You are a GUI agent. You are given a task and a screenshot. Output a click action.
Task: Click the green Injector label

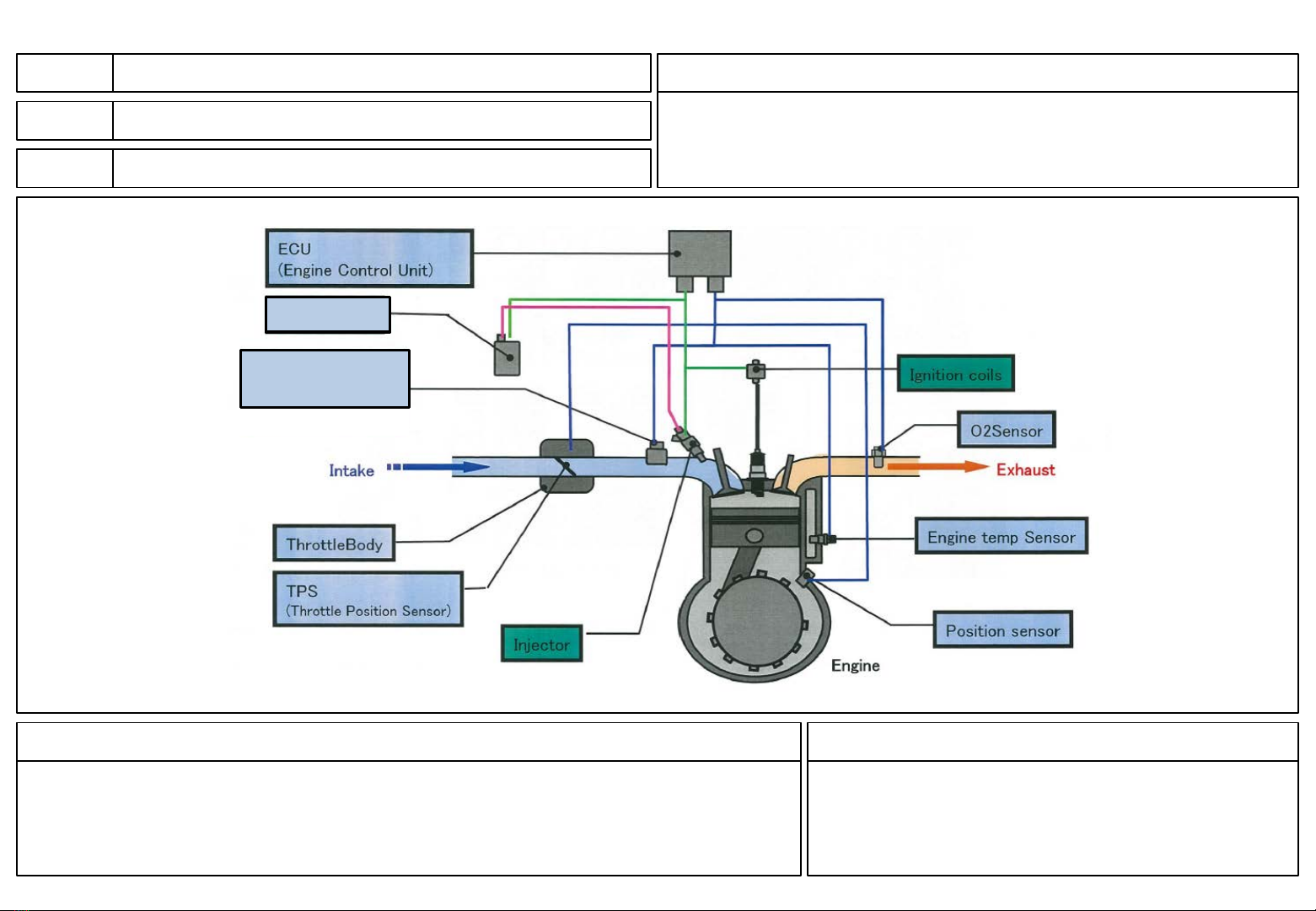click(541, 644)
